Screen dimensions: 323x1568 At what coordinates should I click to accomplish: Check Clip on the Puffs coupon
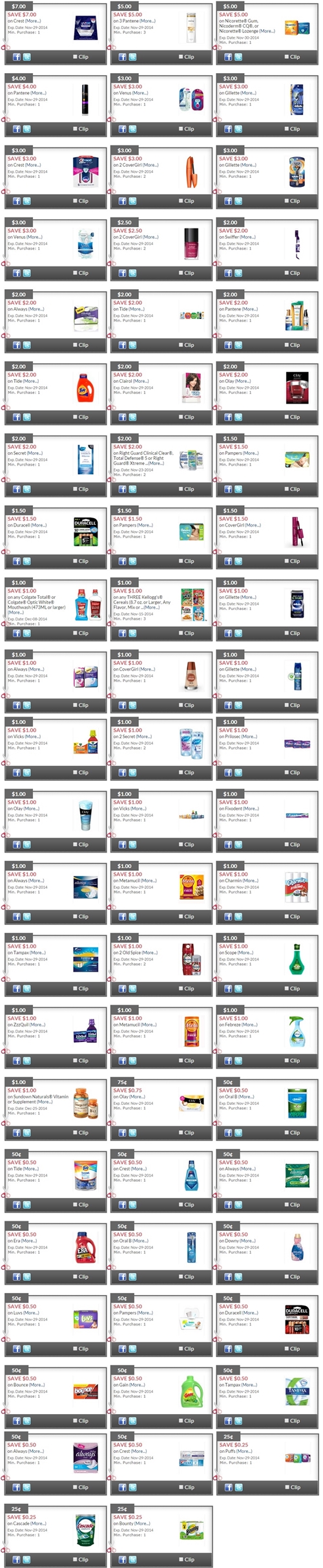coord(287,1487)
